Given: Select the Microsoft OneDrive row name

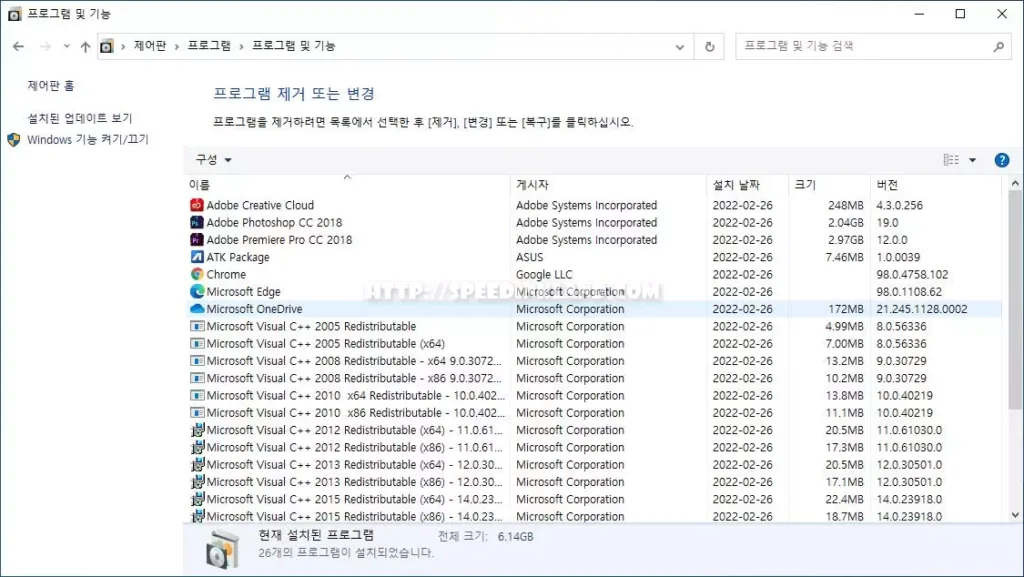Looking at the screenshot, I should click(254, 309).
